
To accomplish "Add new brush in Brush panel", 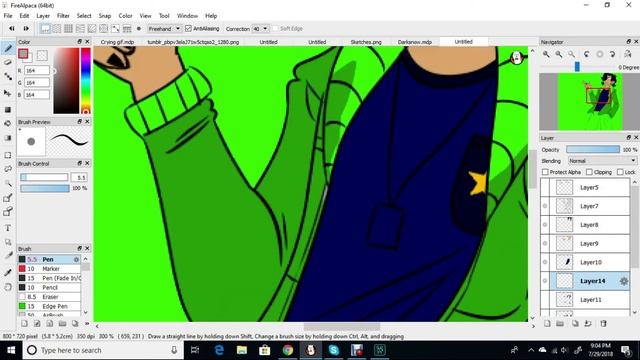I will click(x=24, y=324).
